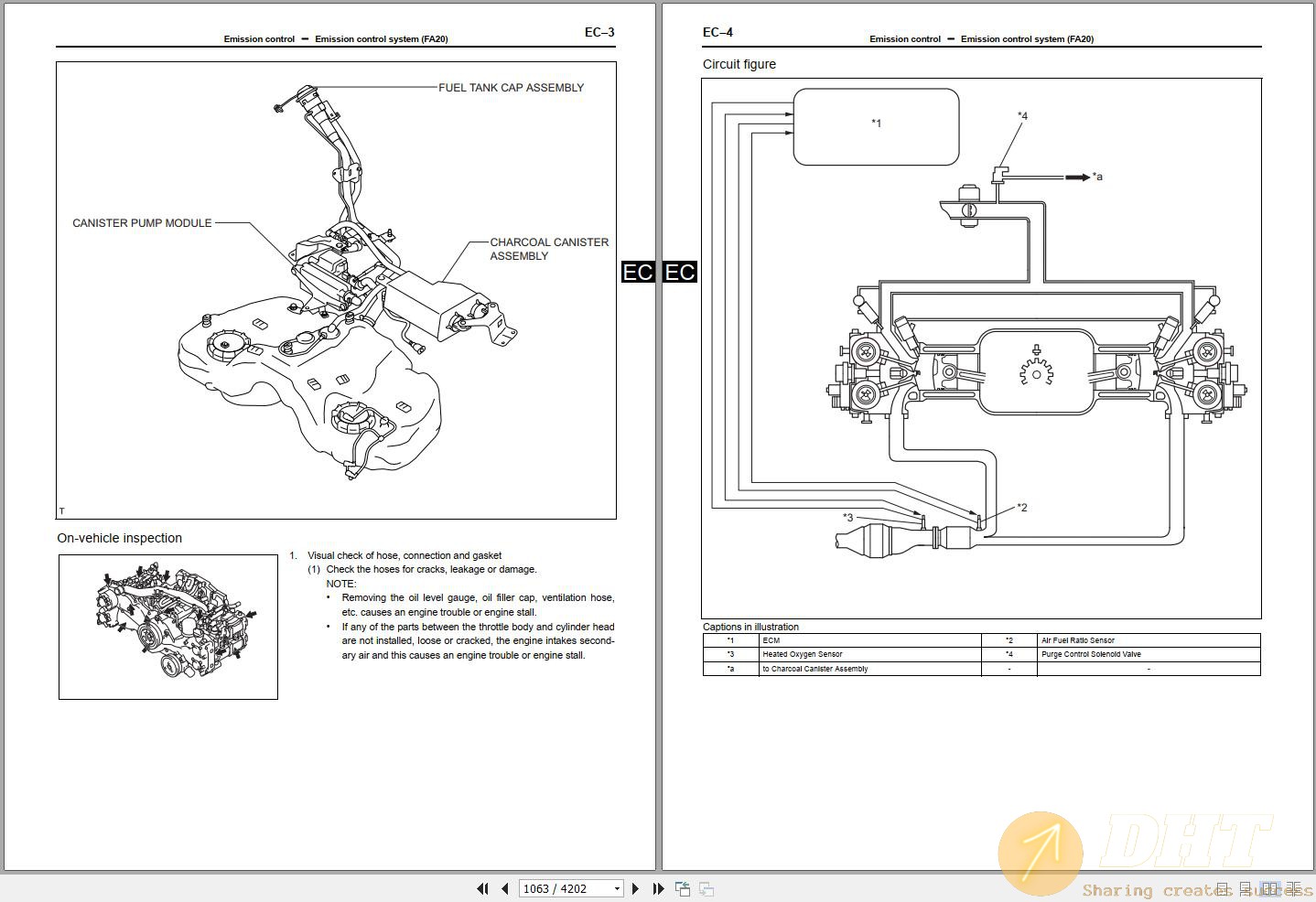Image resolution: width=1316 pixels, height=902 pixels.
Task: Click "Check the hoses for cracks, leakage or damage."
Action: 431,569
